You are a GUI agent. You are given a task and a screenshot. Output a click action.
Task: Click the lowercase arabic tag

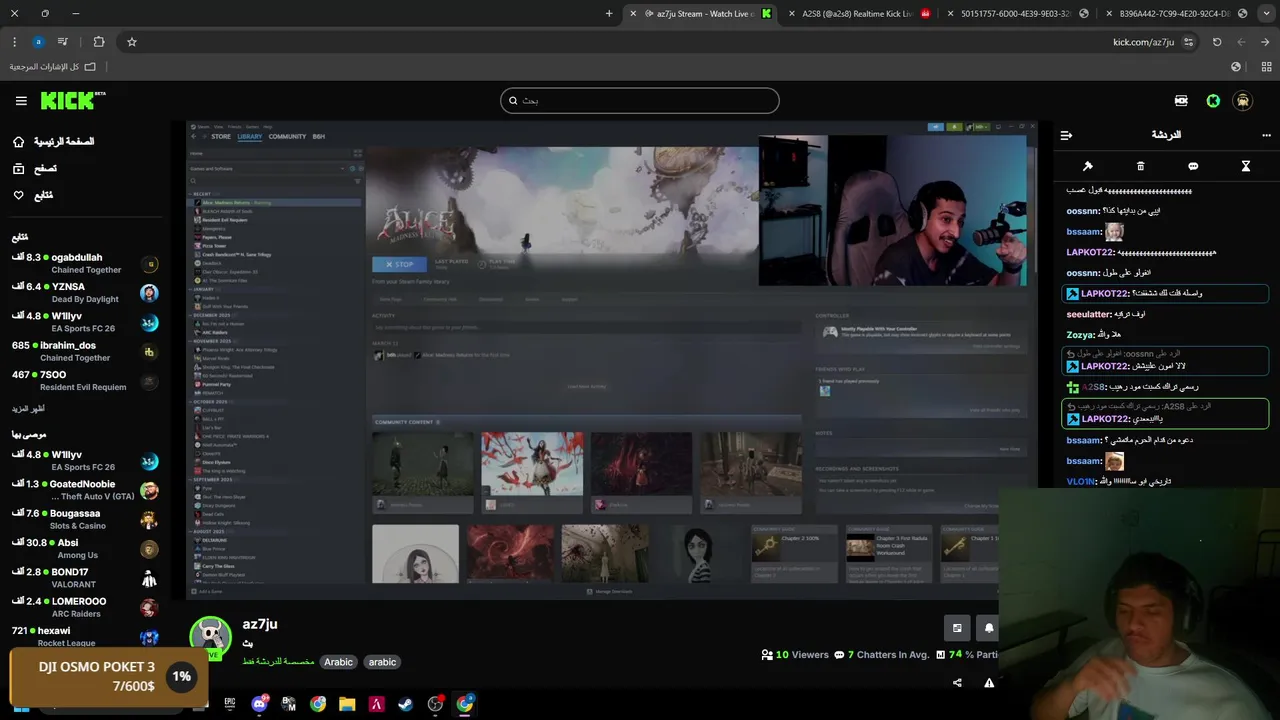coord(382,662)
